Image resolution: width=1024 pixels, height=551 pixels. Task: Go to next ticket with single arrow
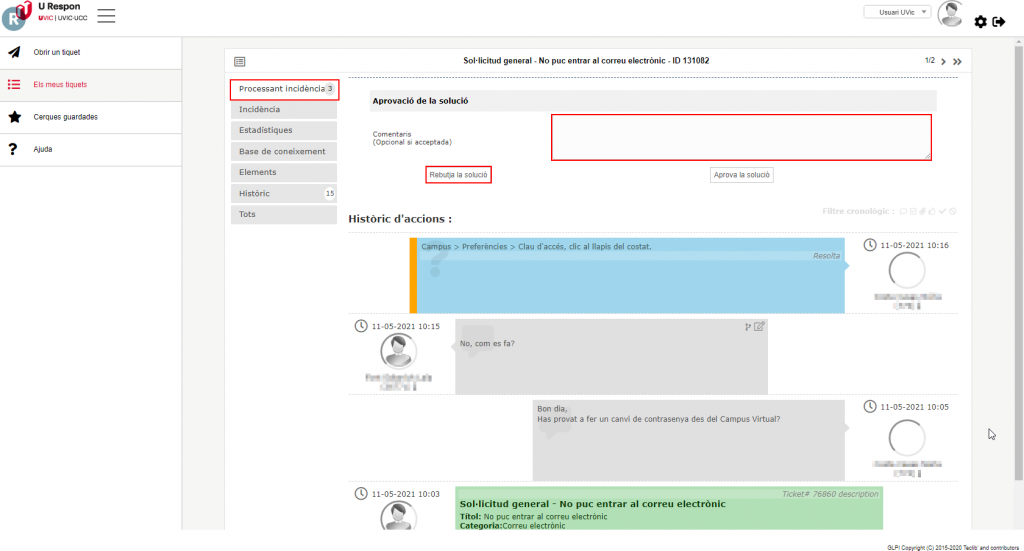click(943, 61)
